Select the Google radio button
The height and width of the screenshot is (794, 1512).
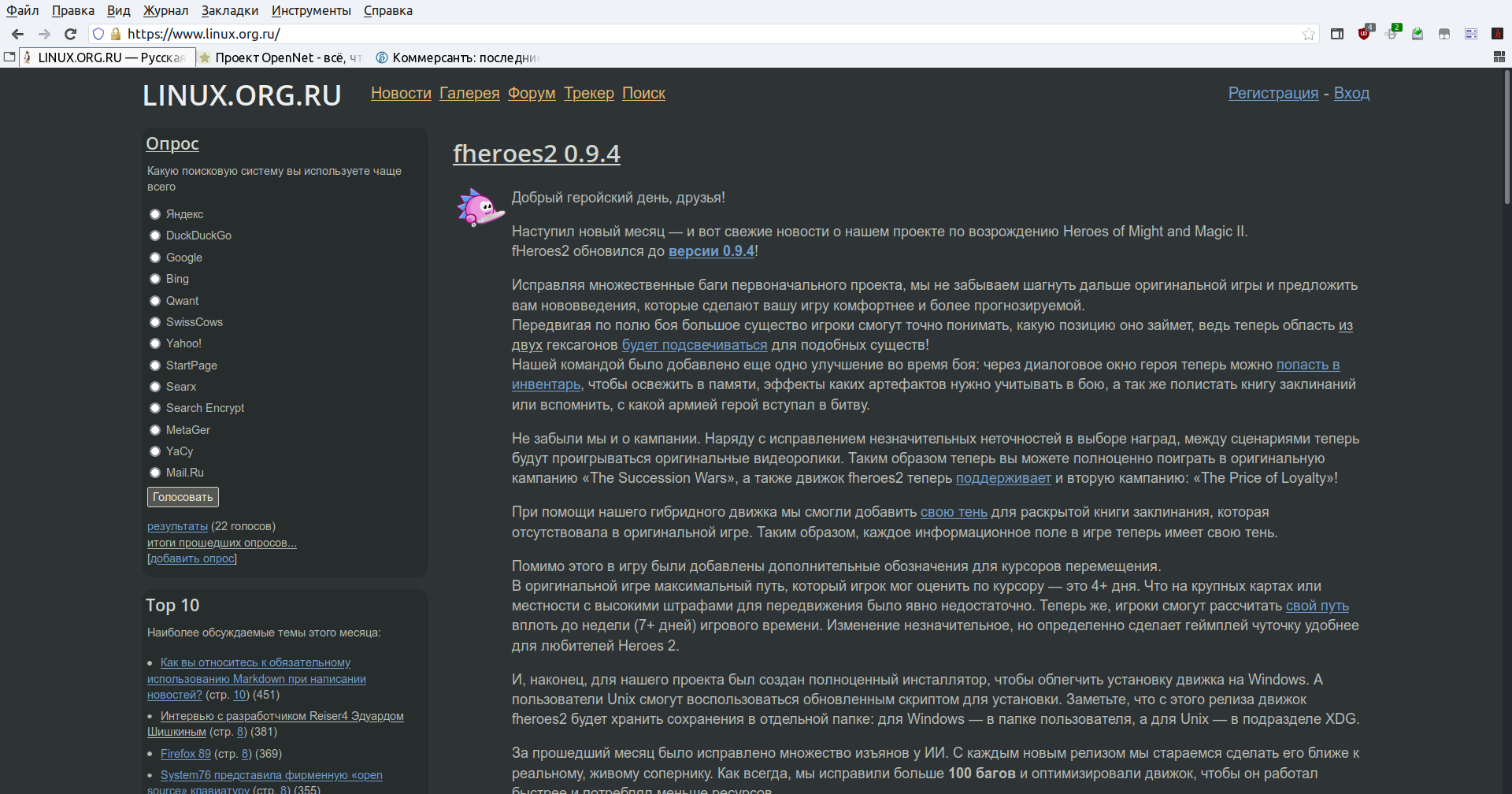155,258
